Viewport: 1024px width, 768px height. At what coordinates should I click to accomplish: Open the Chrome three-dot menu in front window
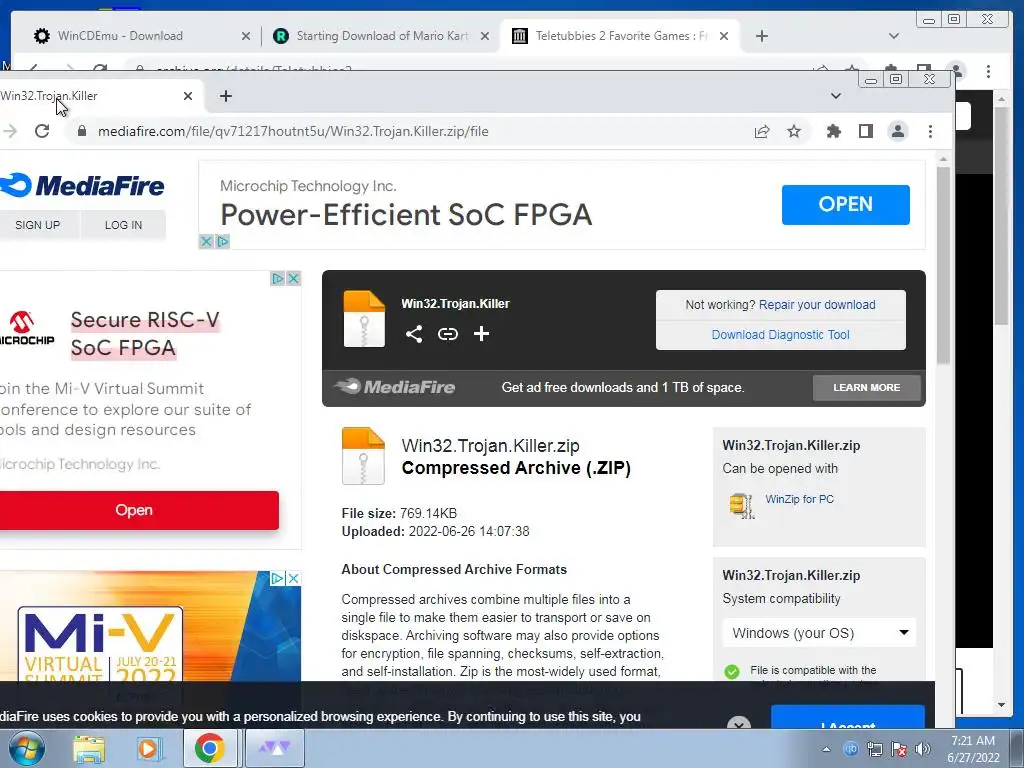pyautogui.click(x=931, y=132)
